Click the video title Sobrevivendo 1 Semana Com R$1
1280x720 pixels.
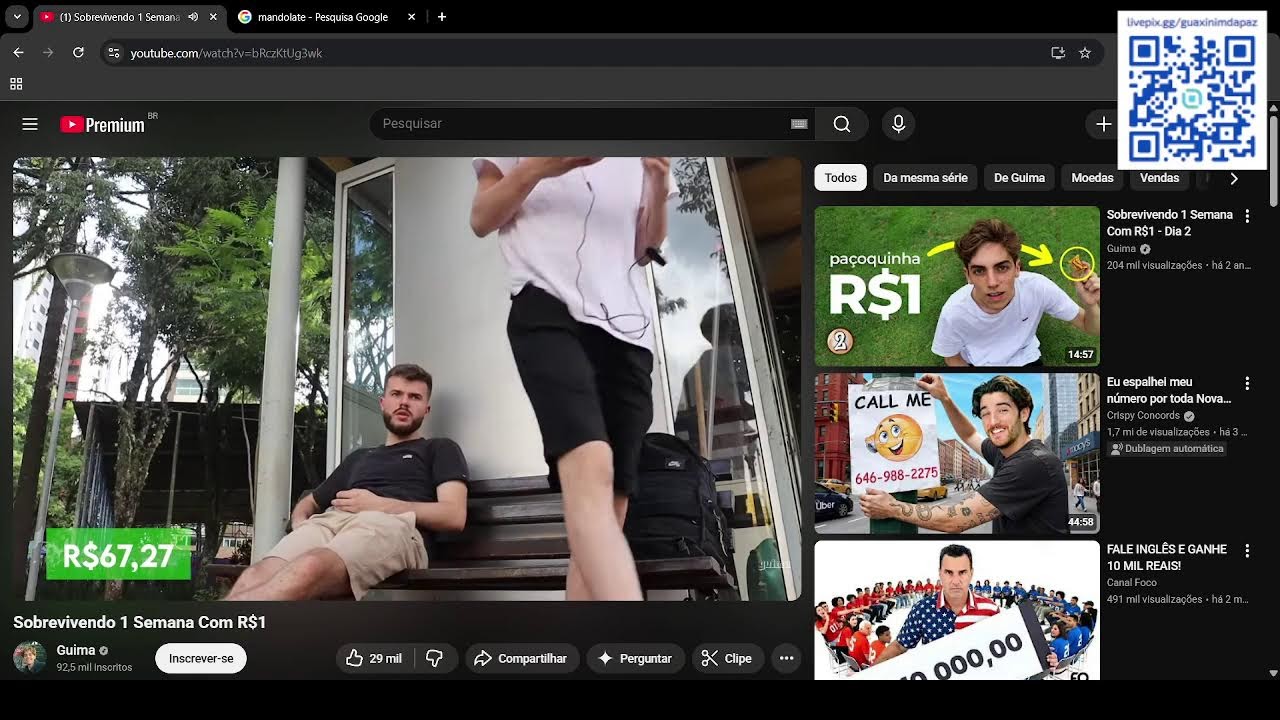(x=139, y=622)
